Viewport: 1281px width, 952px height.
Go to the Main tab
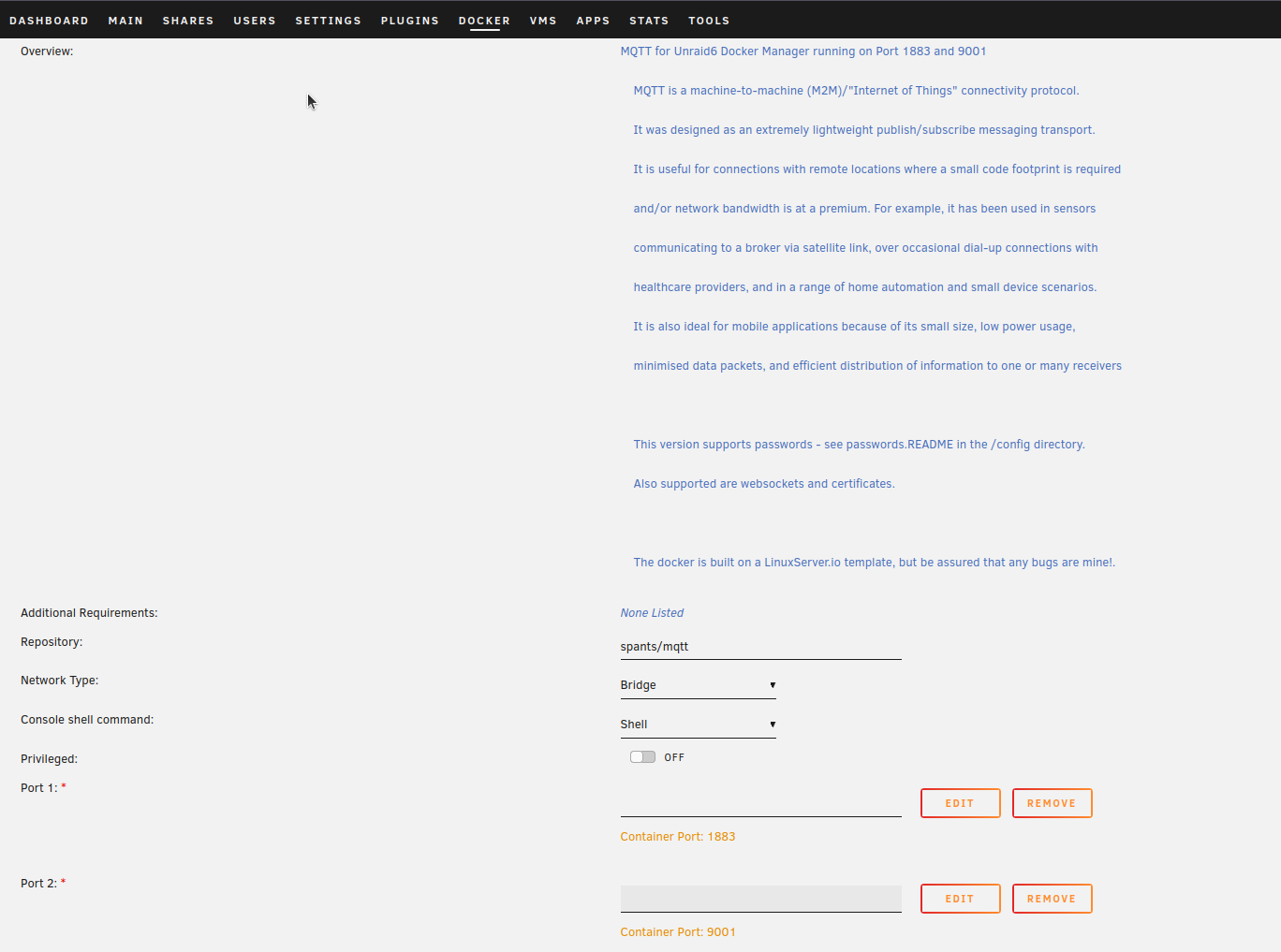click(x=125, y=21)
